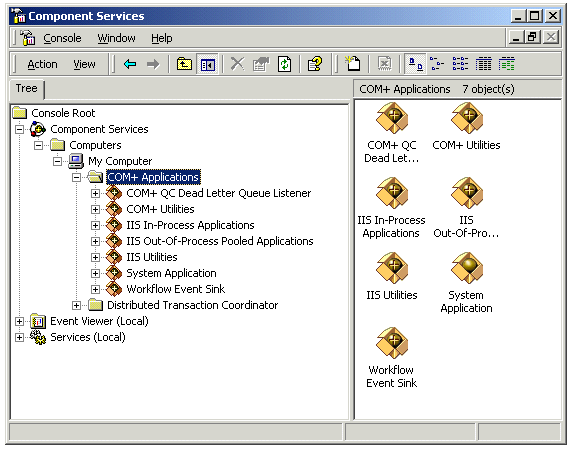Open the Window menu

click(x=116, y=38)
